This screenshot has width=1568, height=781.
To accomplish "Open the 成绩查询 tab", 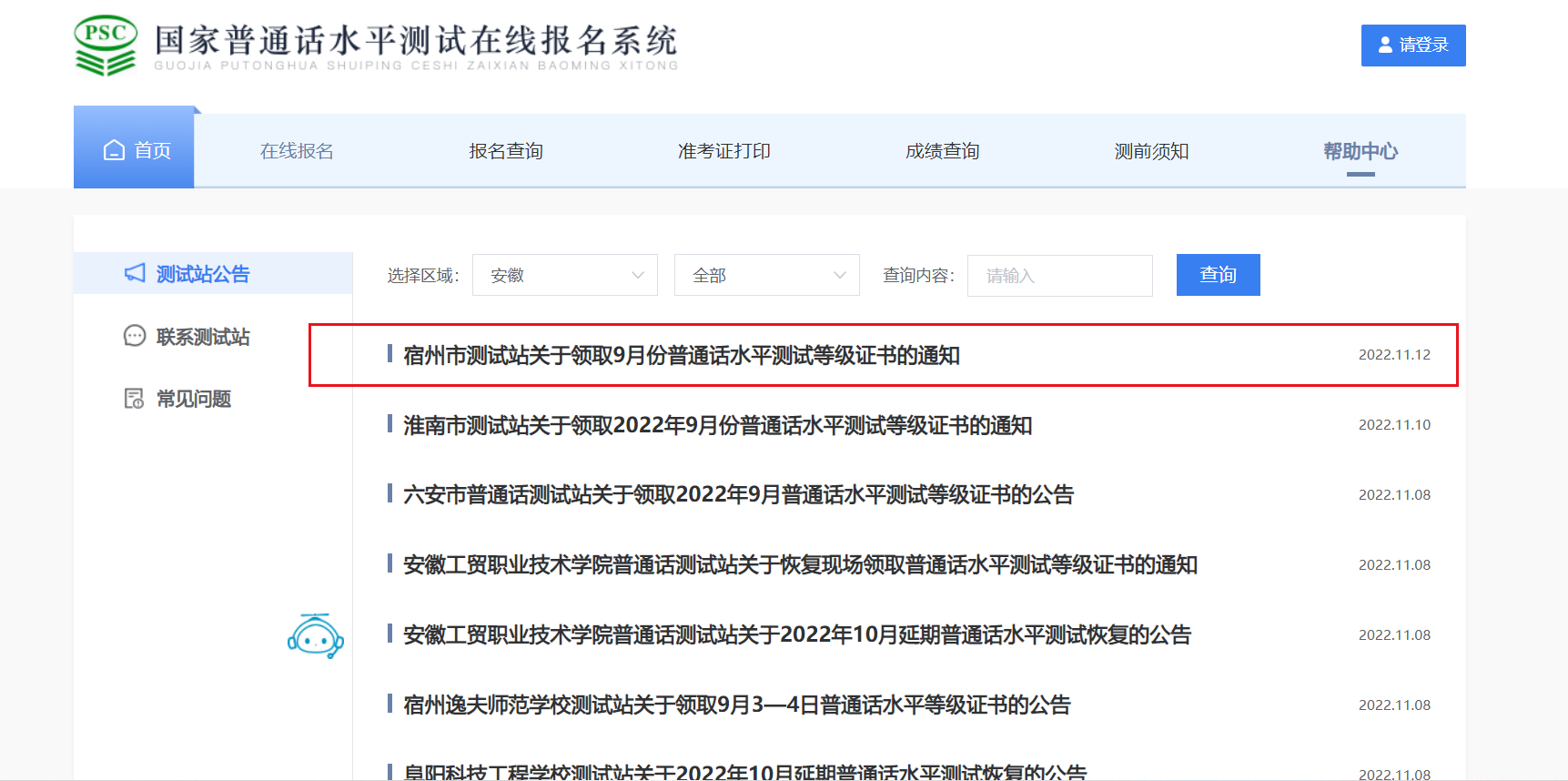I will [x=943, y=151].
